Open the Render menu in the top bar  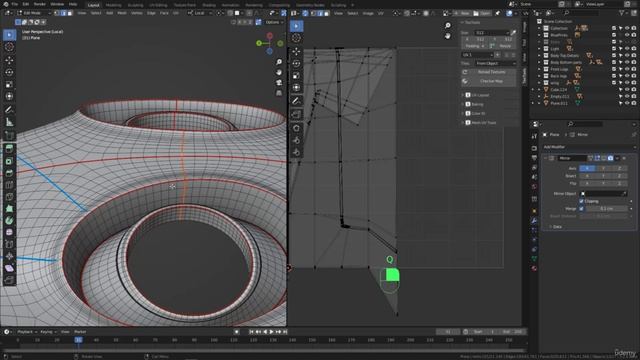click(x=40, y=4)
